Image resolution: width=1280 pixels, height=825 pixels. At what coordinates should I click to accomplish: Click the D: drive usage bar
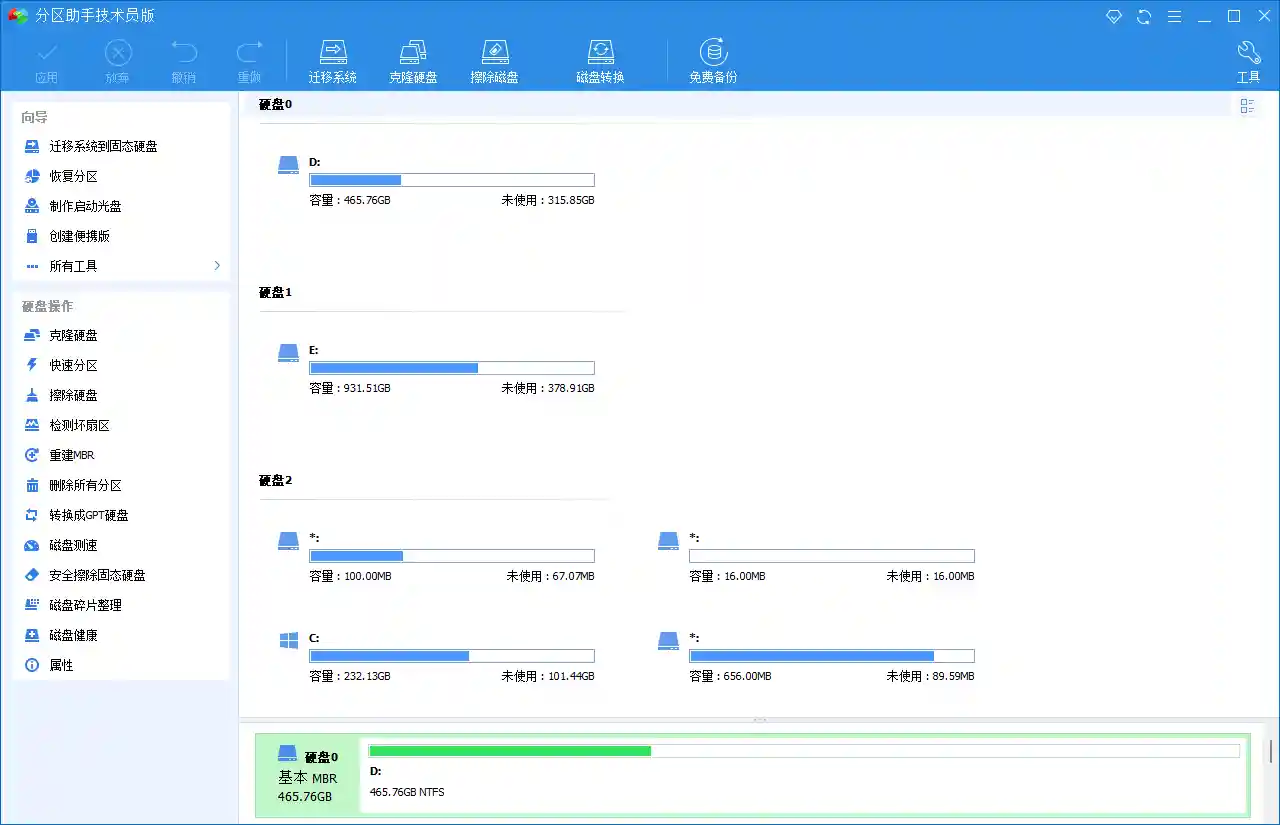(x=452, y=180)
